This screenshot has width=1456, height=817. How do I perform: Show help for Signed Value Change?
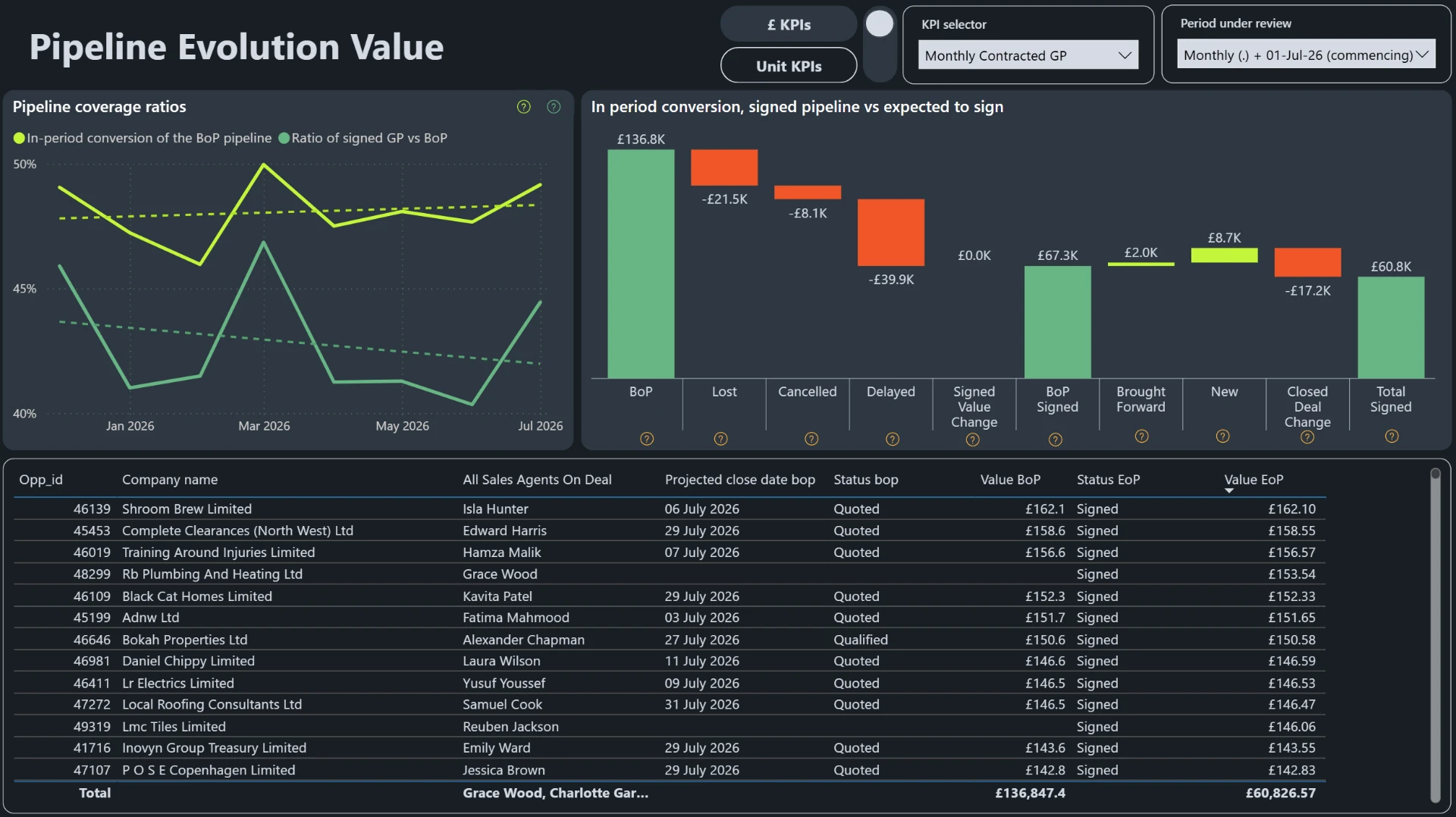pos(973,440)
